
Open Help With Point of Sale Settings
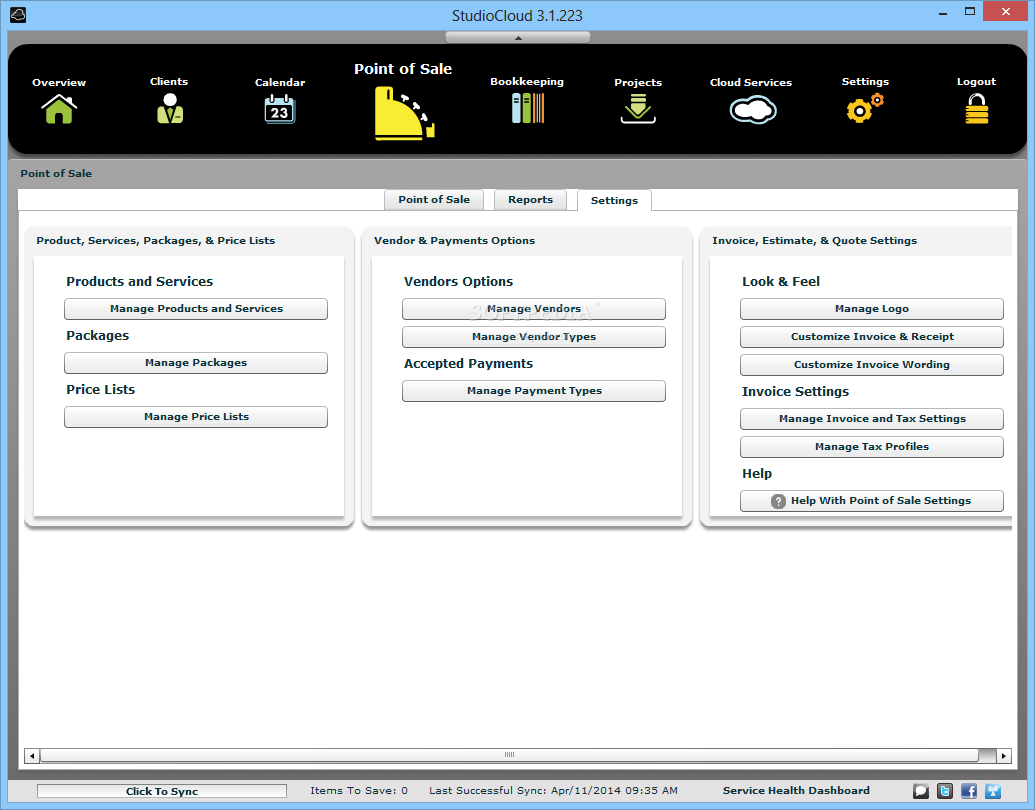point(872,501)
